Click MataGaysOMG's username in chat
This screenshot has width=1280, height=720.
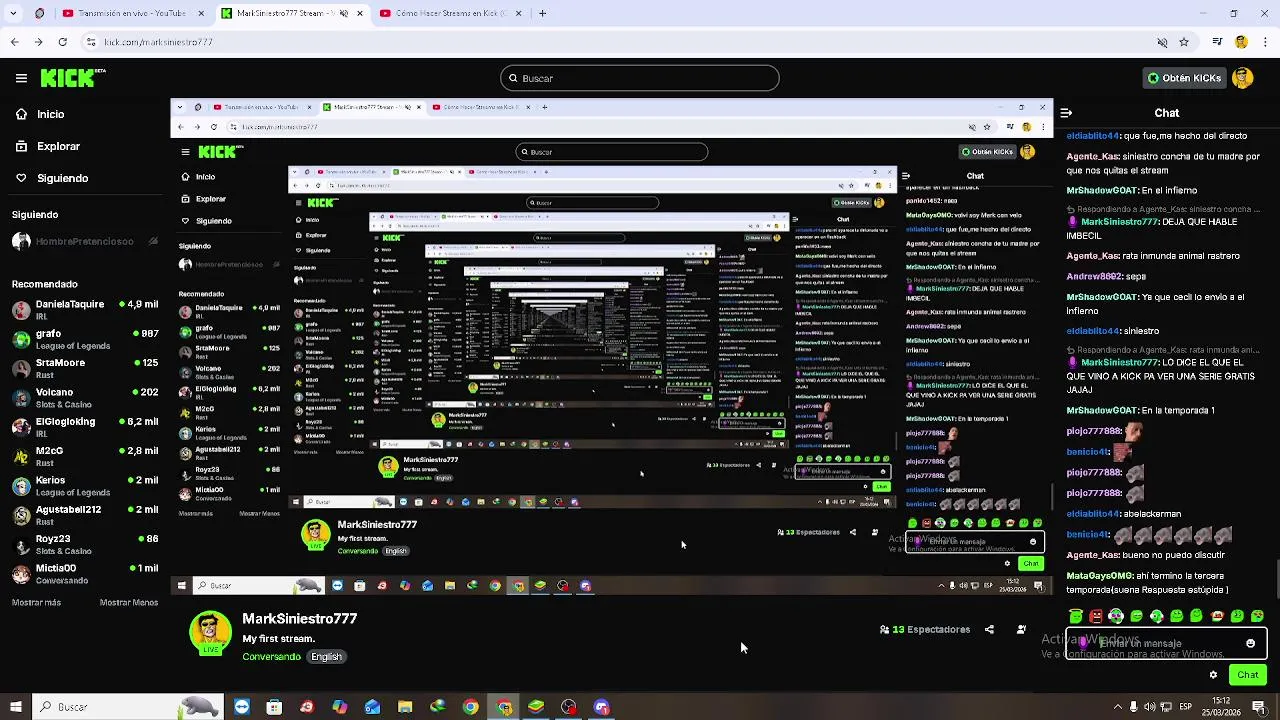click(x=1100, y=576)
